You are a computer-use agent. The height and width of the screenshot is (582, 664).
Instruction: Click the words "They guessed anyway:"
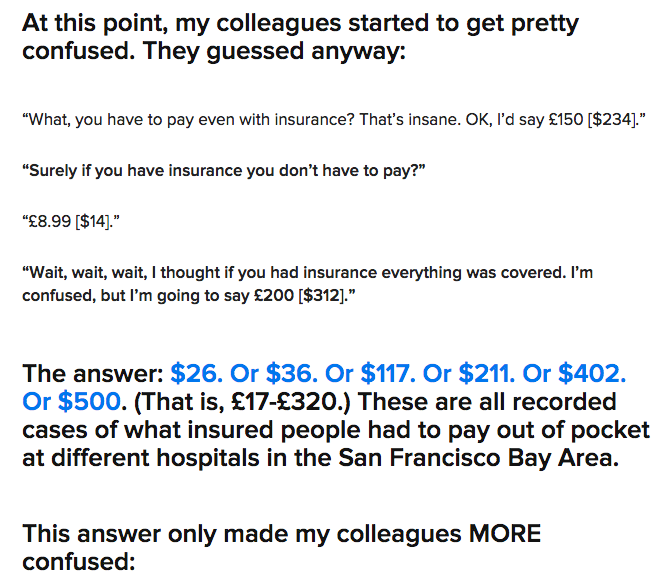[274, 51]
